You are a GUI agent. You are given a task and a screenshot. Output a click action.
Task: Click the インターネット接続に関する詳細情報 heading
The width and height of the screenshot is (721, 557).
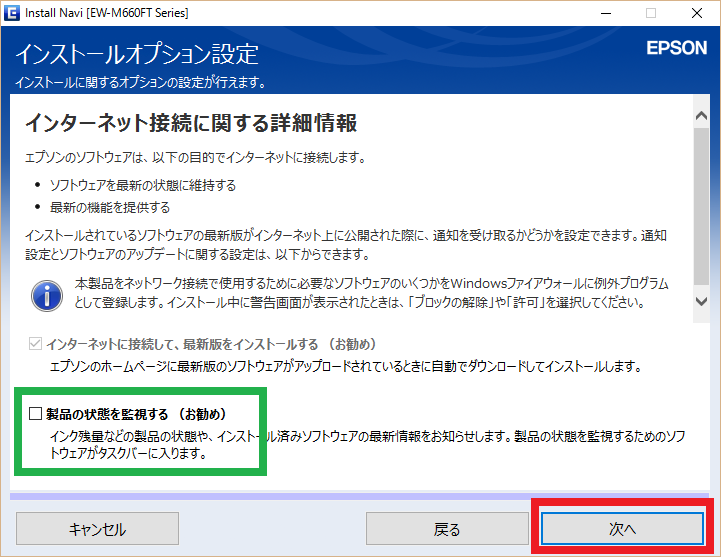point(191,124)
